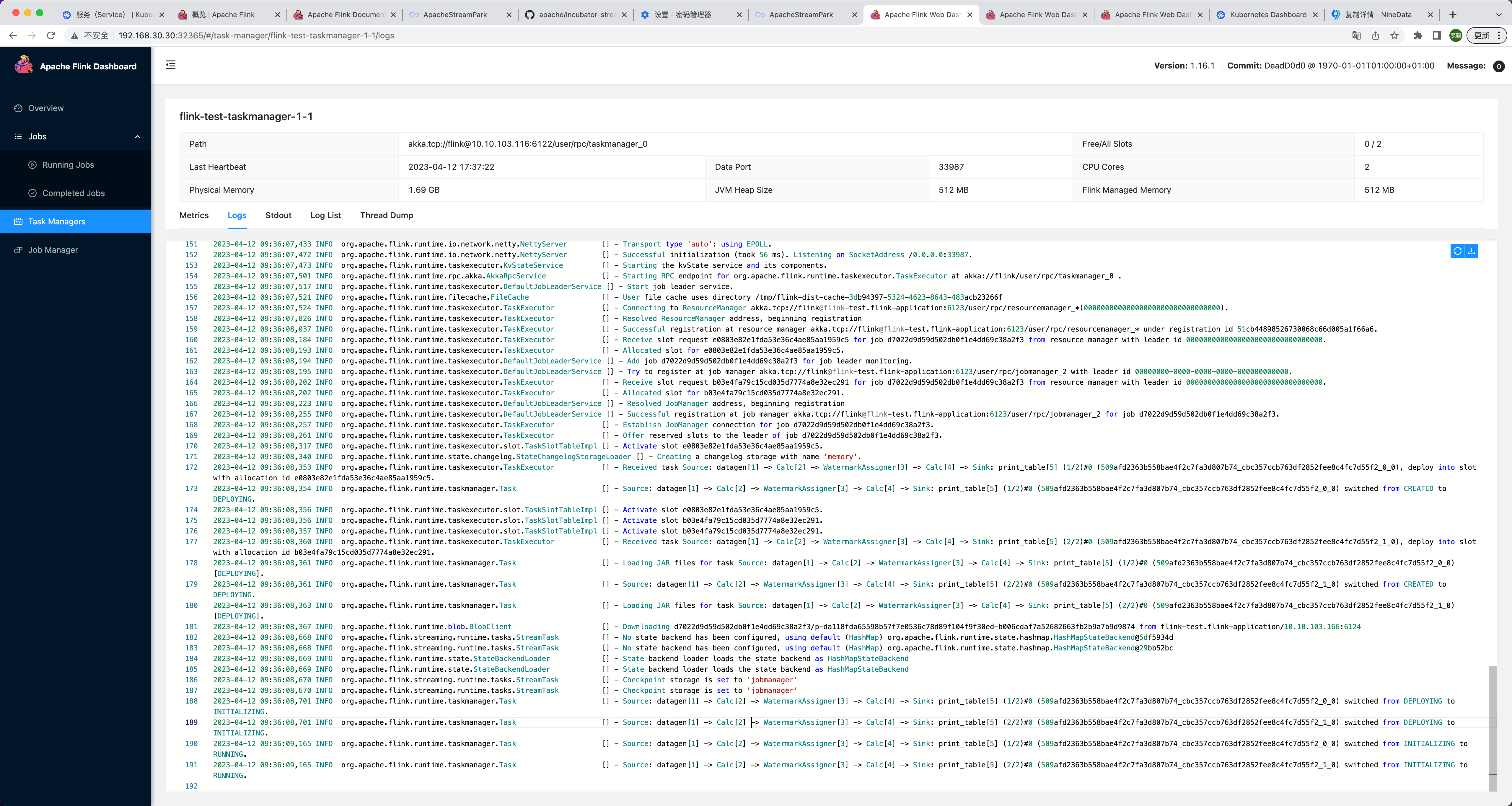The image size is (1512, 806).
Task: Click the Free/All Slots value 0 / 2
Action: (1373, 144)
